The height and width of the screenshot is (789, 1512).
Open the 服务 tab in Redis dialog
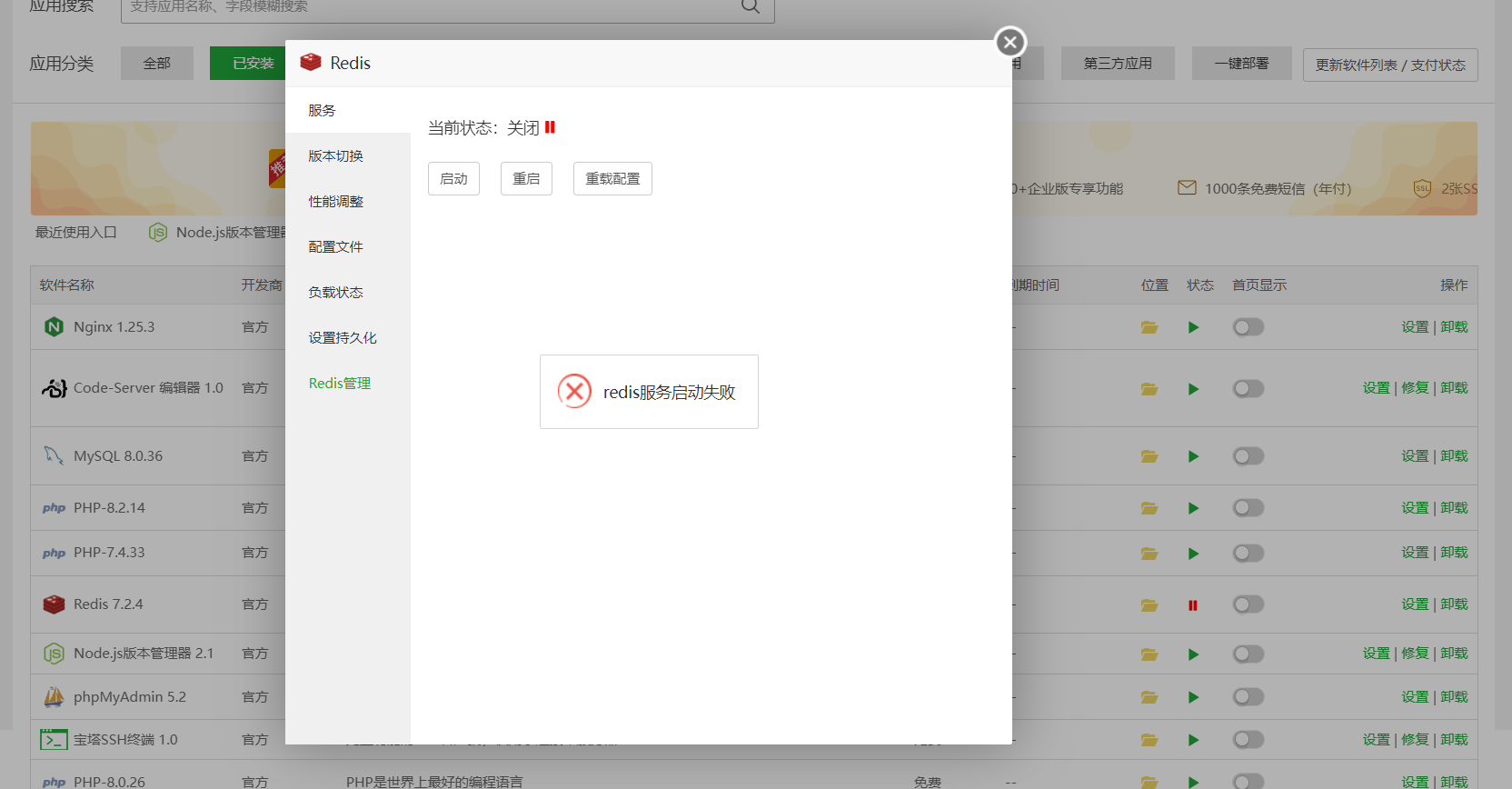pyautogui.click(x=348, y=110)
